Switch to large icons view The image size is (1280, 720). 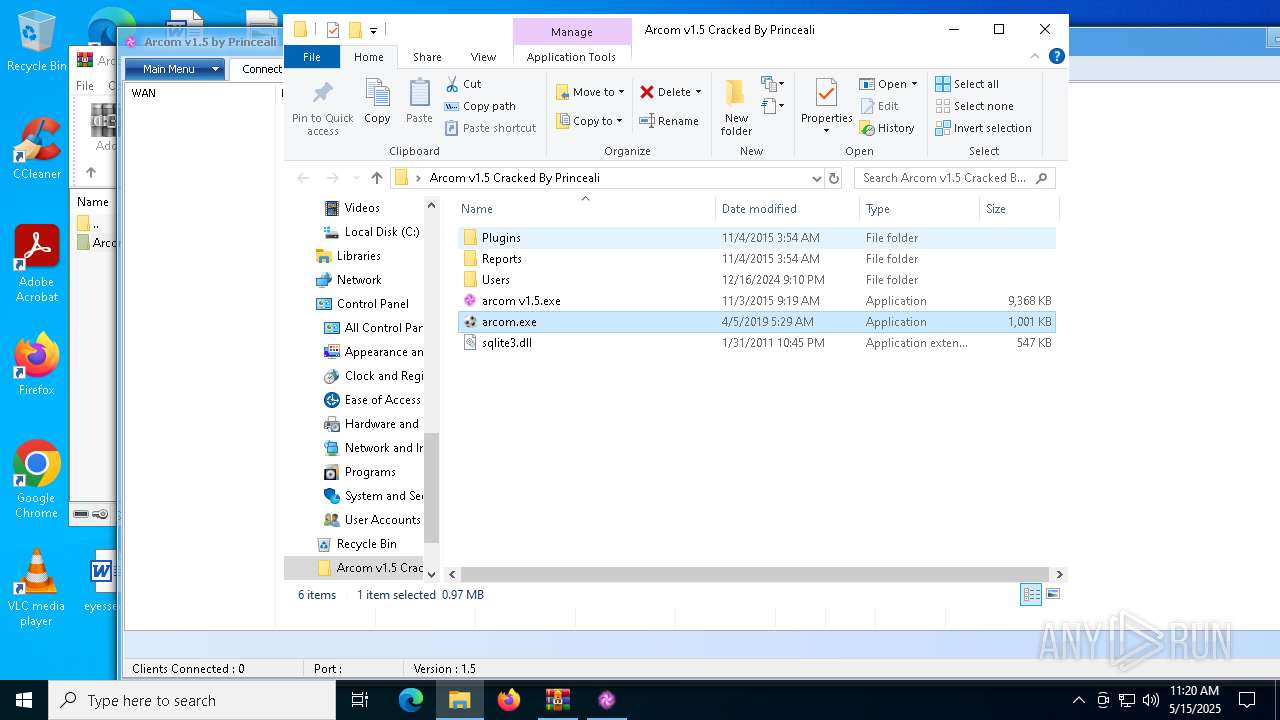pyautogui.click(x=1051, y=594)
